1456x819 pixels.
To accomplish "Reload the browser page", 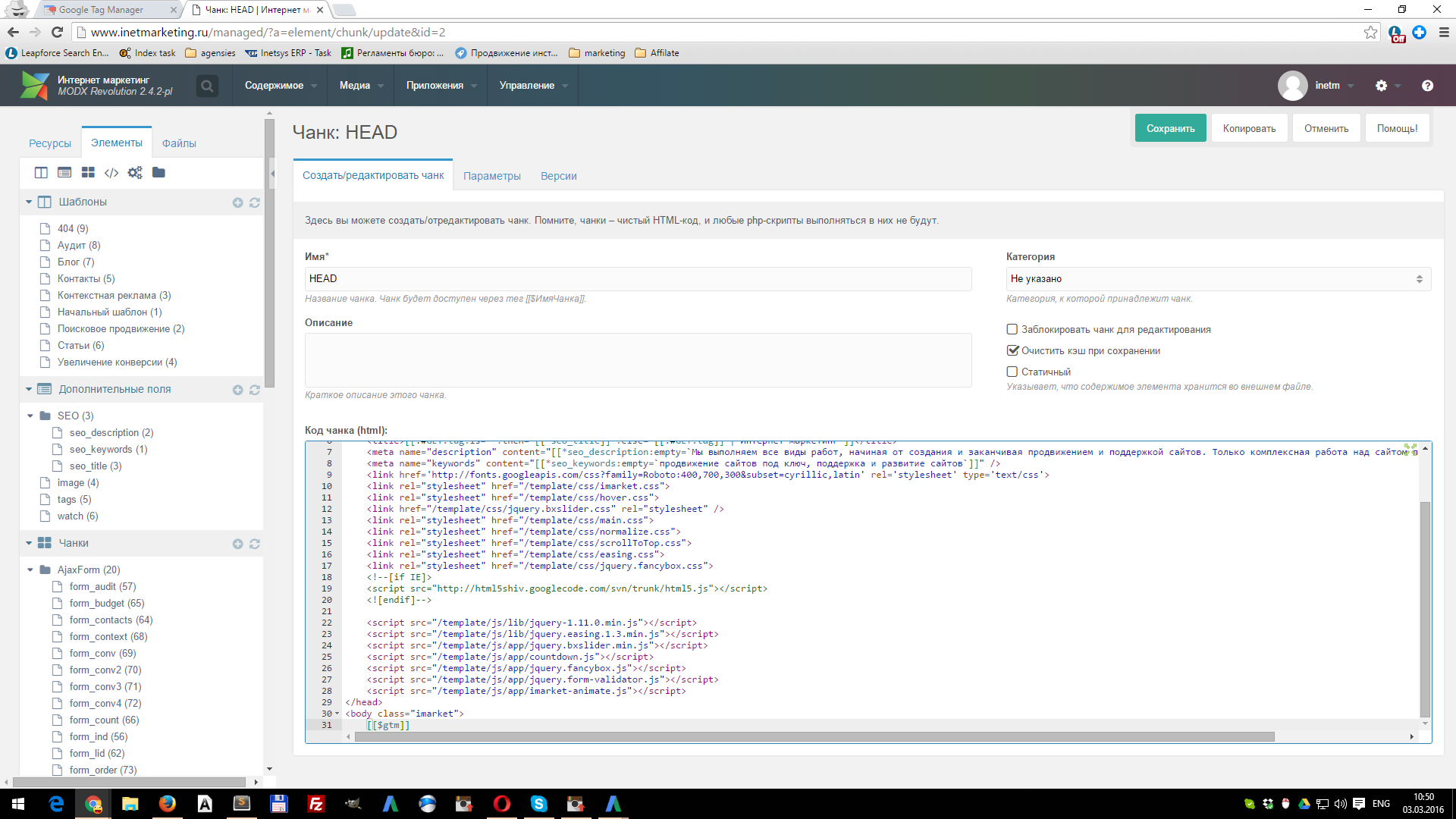I will pos(57,32).
